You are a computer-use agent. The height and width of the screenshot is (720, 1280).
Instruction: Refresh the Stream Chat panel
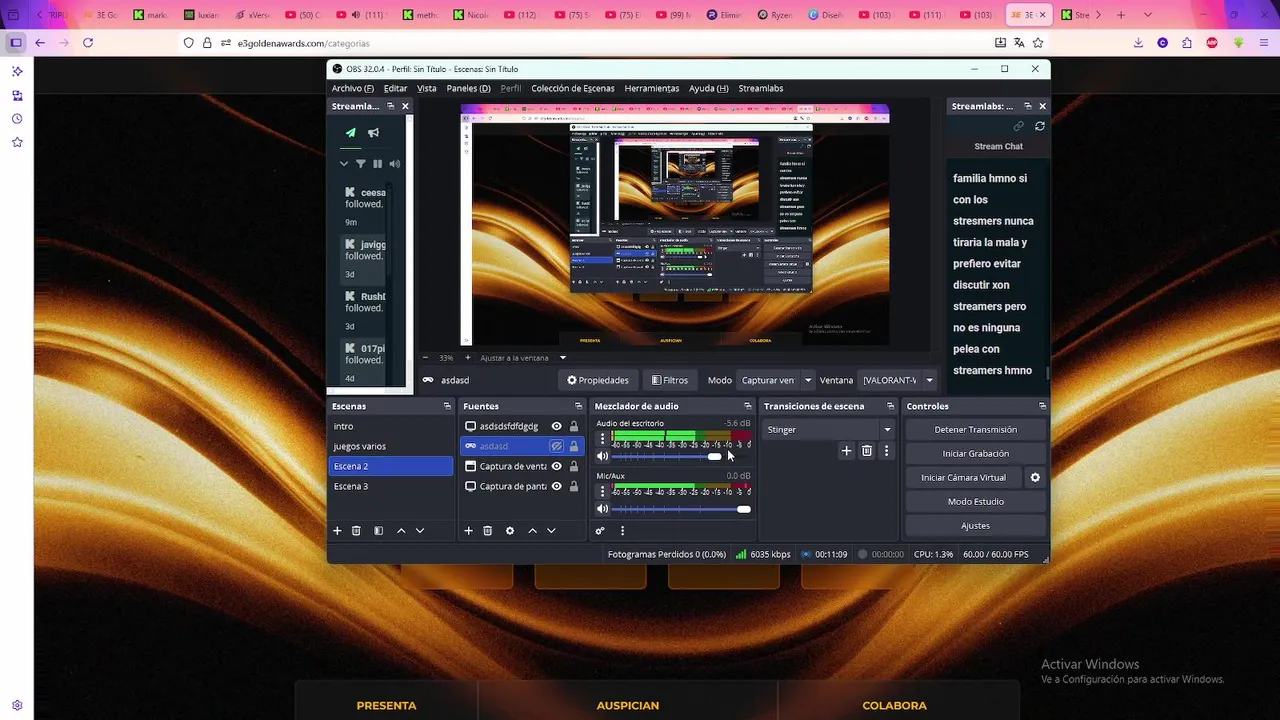[x=1040, y=126]
